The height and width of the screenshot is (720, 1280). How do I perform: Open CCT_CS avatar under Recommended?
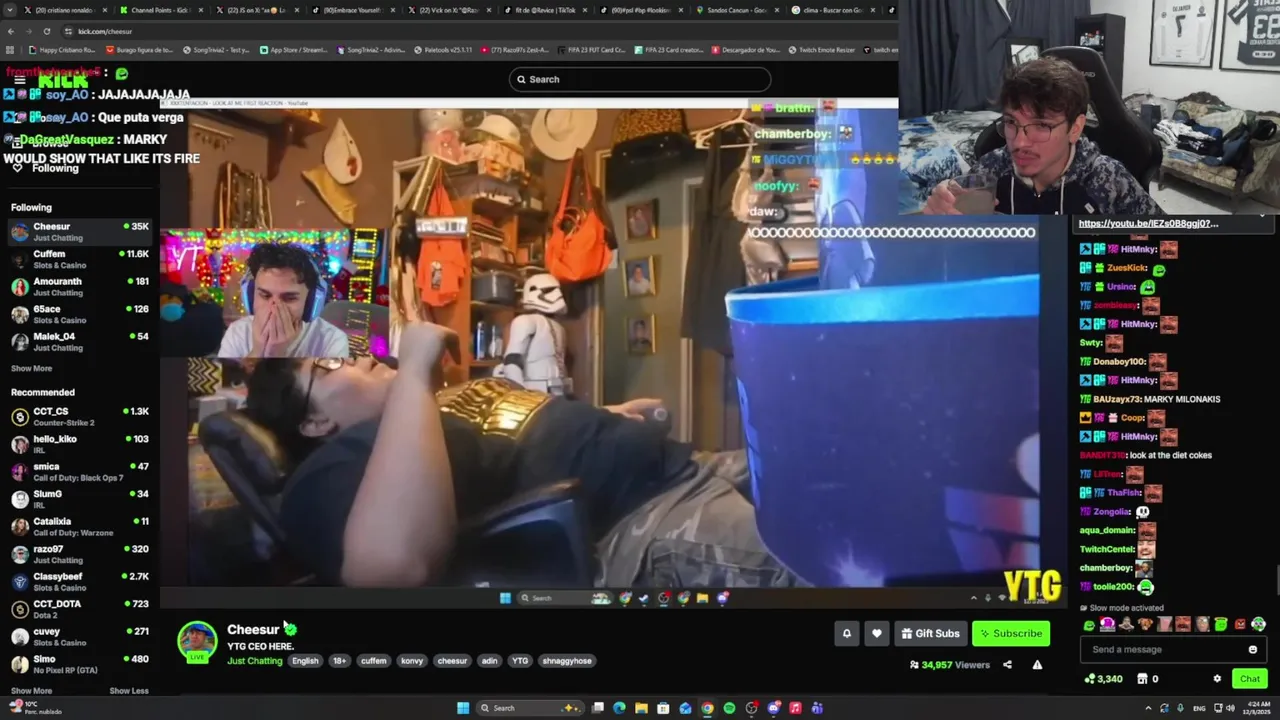coord(20,417)
